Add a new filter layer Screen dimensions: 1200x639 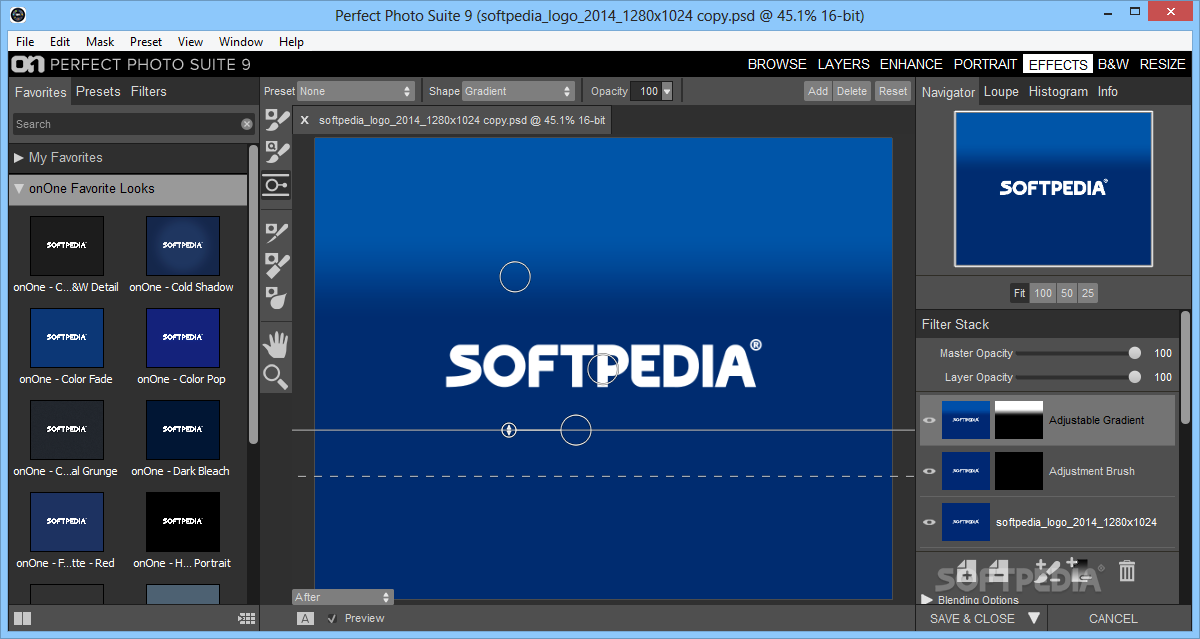[966, 571]
